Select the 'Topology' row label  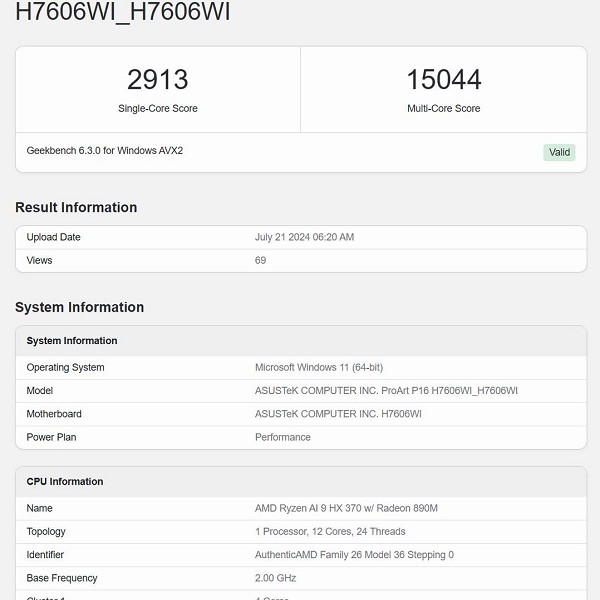pyautogui.click(x=46, y=532)
